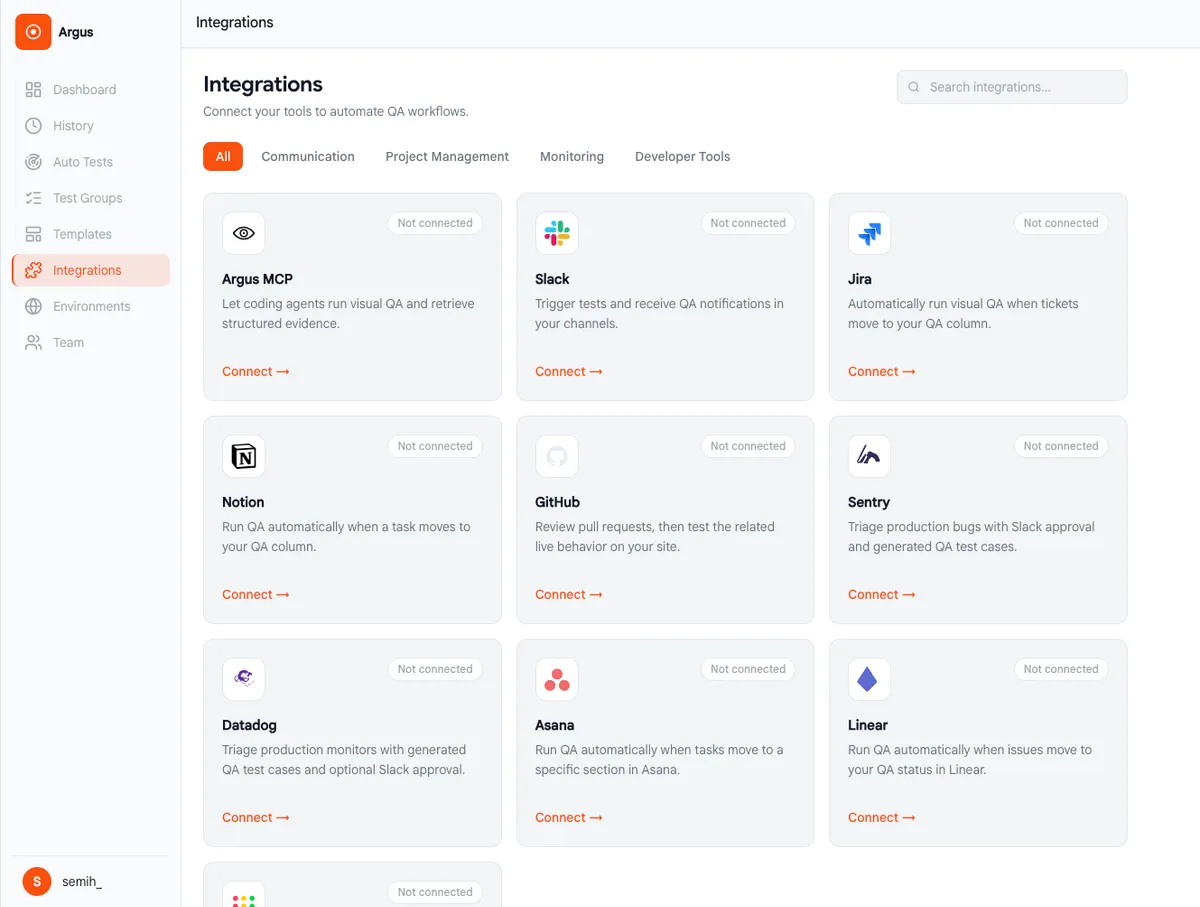Image resolution: width=1200 pixels, height=907 pixels.
Task: Click the Argus MCP eye icon
Action: click(244, 233)
